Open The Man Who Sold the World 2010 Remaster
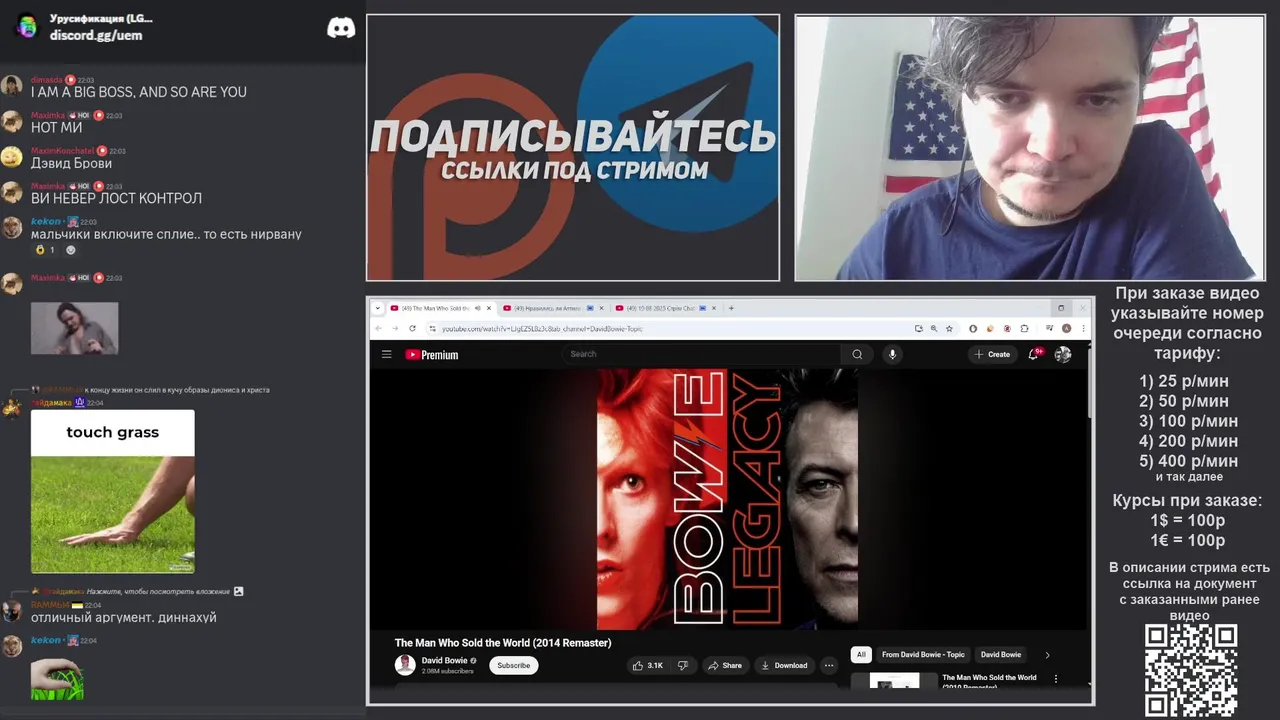 [x=989, y=682]
